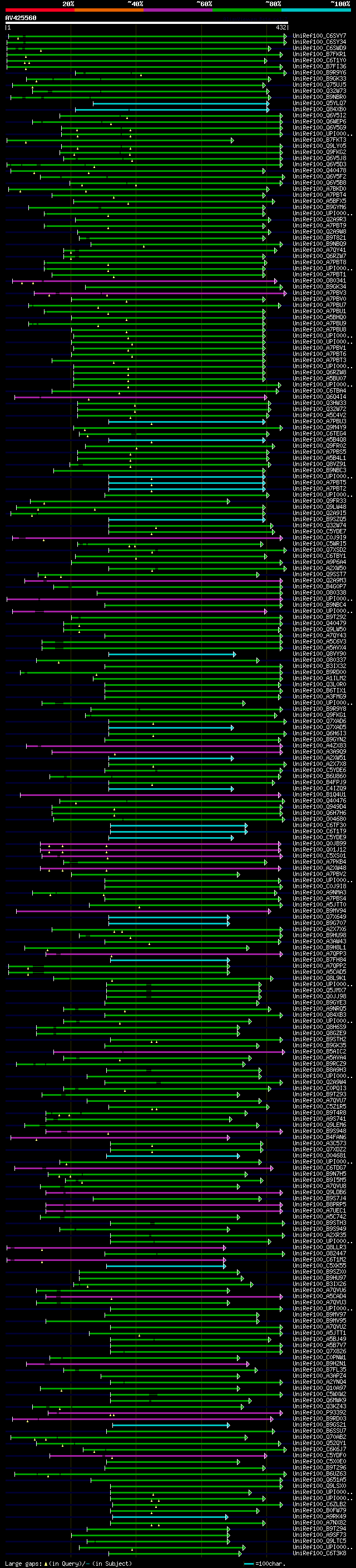Select UniRef100_B7FH84 in the hit list

click(x=319, y=960)
